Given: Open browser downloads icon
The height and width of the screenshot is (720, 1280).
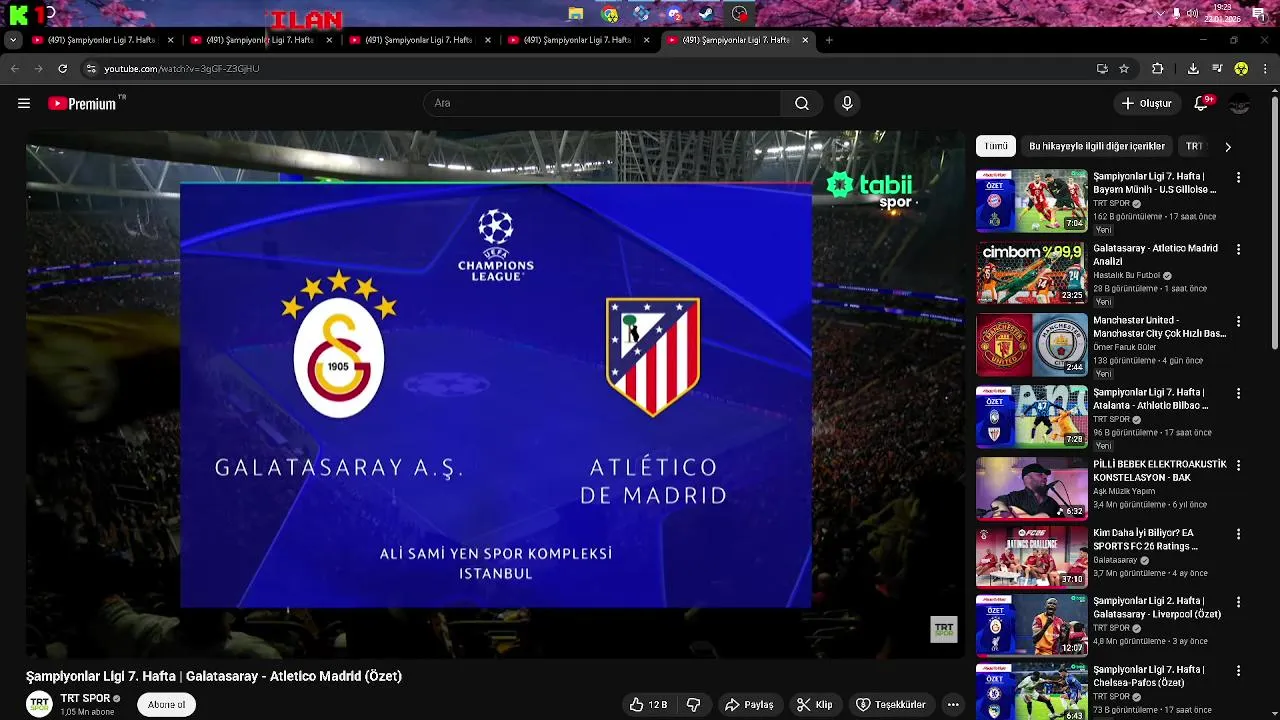Looking at the screenshot, I should point(1193,69).
